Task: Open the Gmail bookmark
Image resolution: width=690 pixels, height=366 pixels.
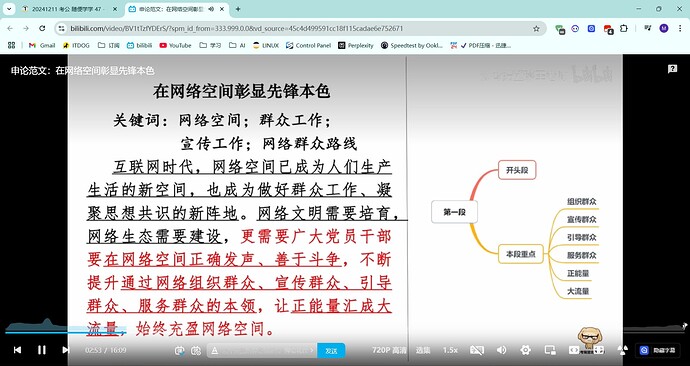Action: (42, 45)
